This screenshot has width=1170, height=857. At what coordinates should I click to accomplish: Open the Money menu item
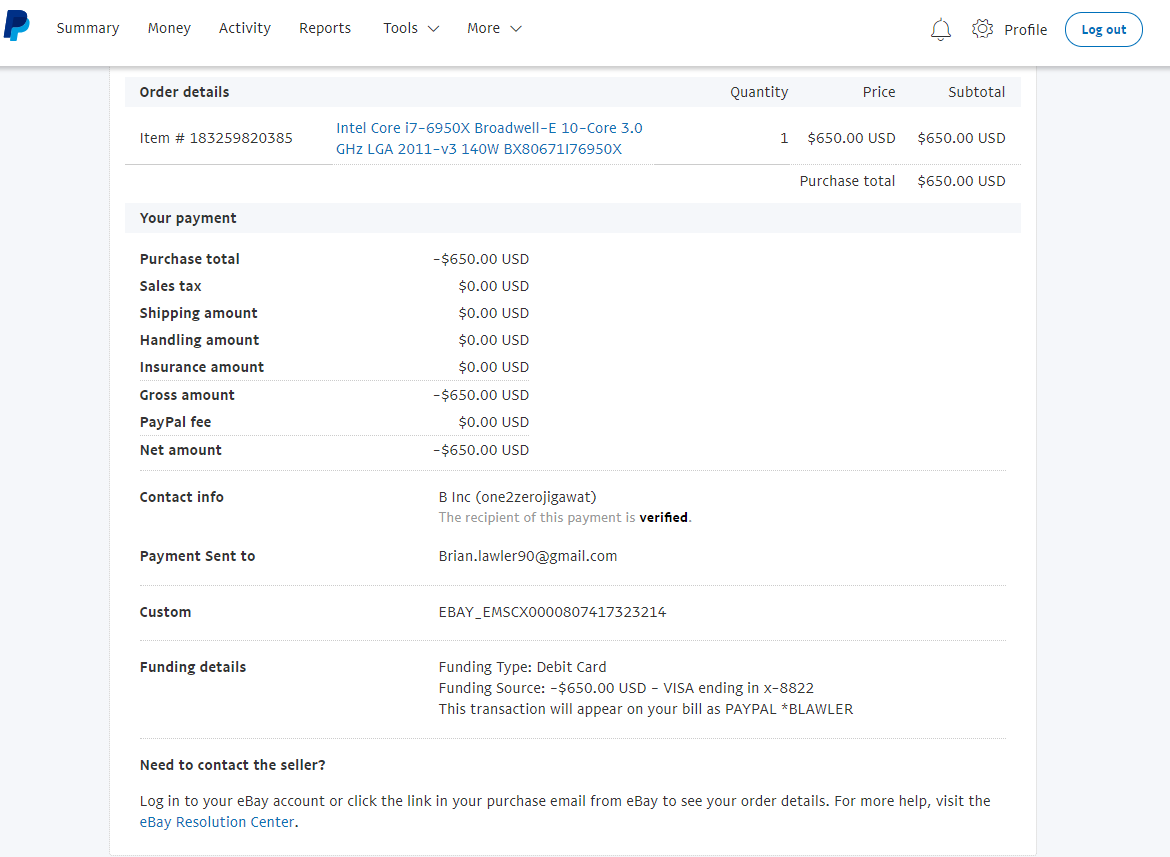169,28
